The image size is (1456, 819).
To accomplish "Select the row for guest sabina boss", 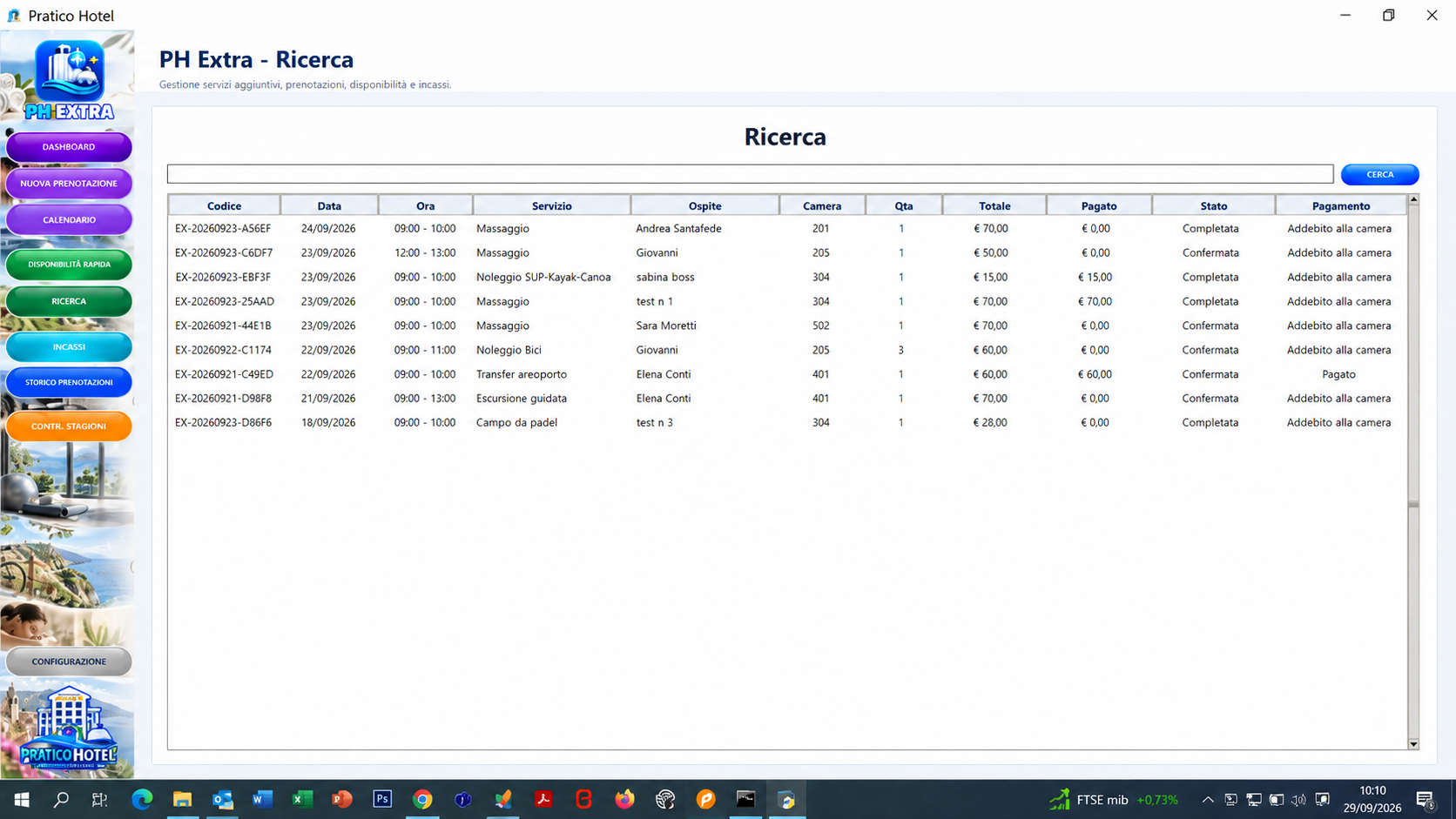I will coord(787,277).
